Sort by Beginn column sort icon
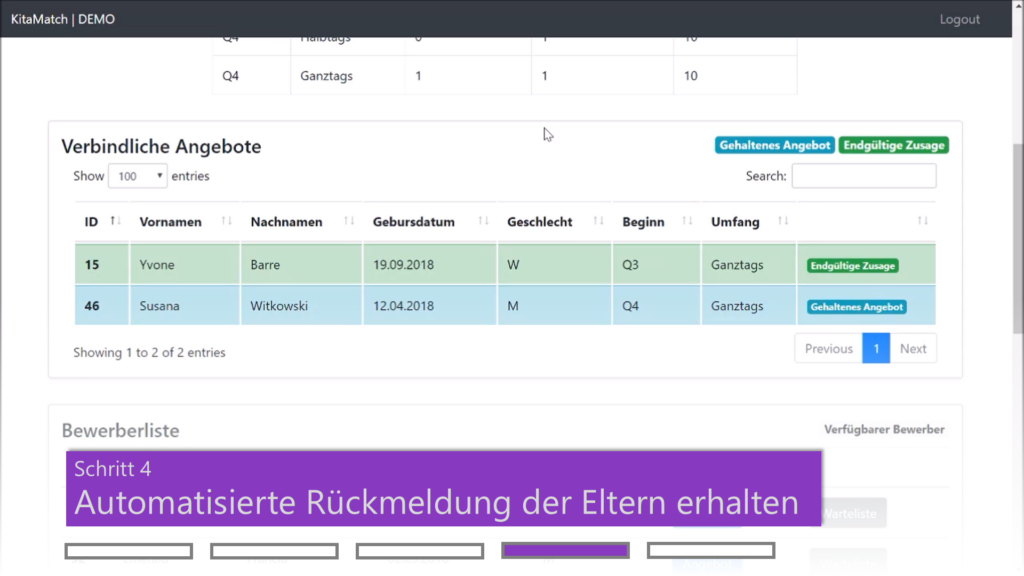This screenshot has height=576, width=1024. (x=687, y=221)
